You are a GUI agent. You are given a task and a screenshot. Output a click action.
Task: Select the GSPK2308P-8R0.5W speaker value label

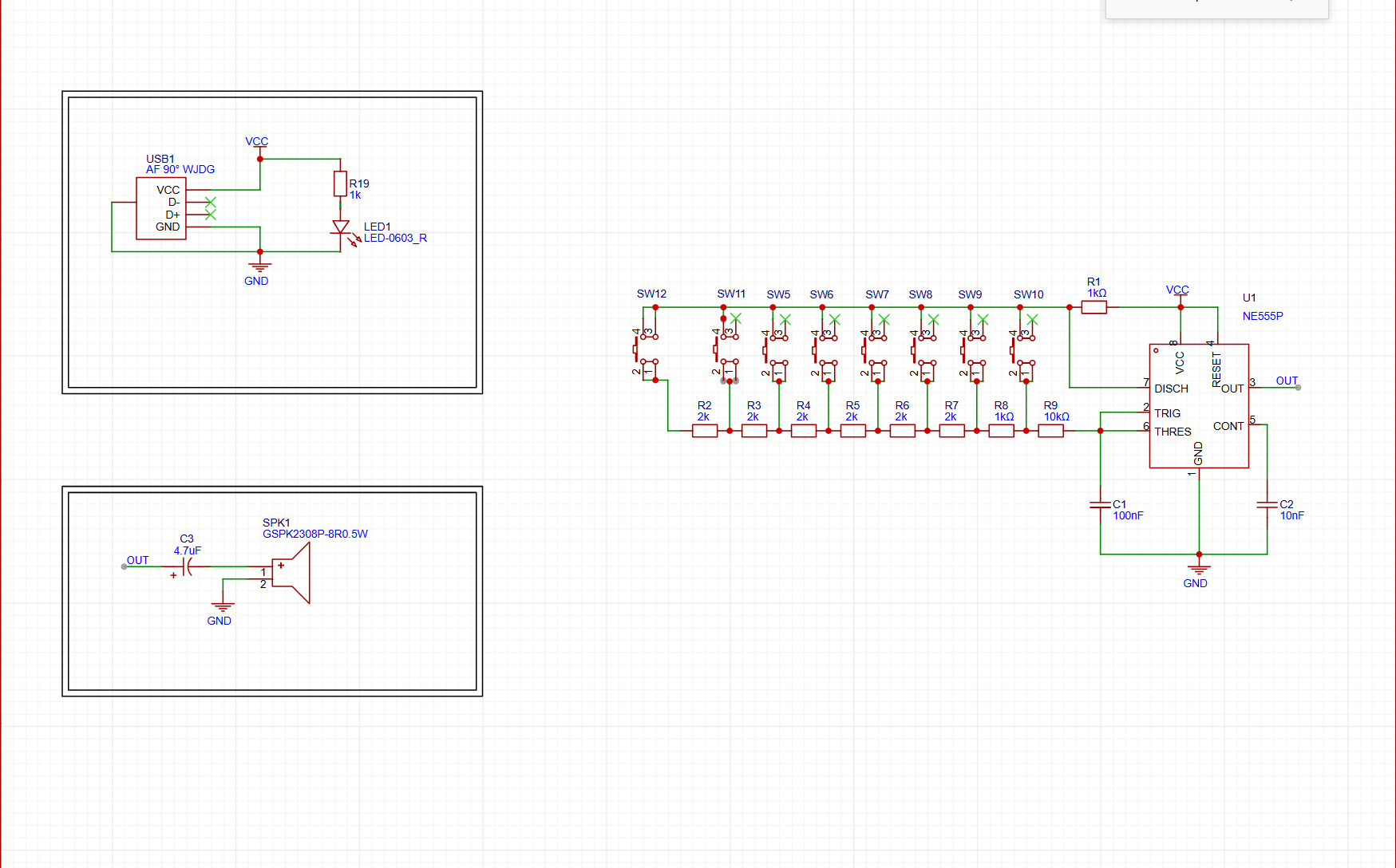click(315, 534)
